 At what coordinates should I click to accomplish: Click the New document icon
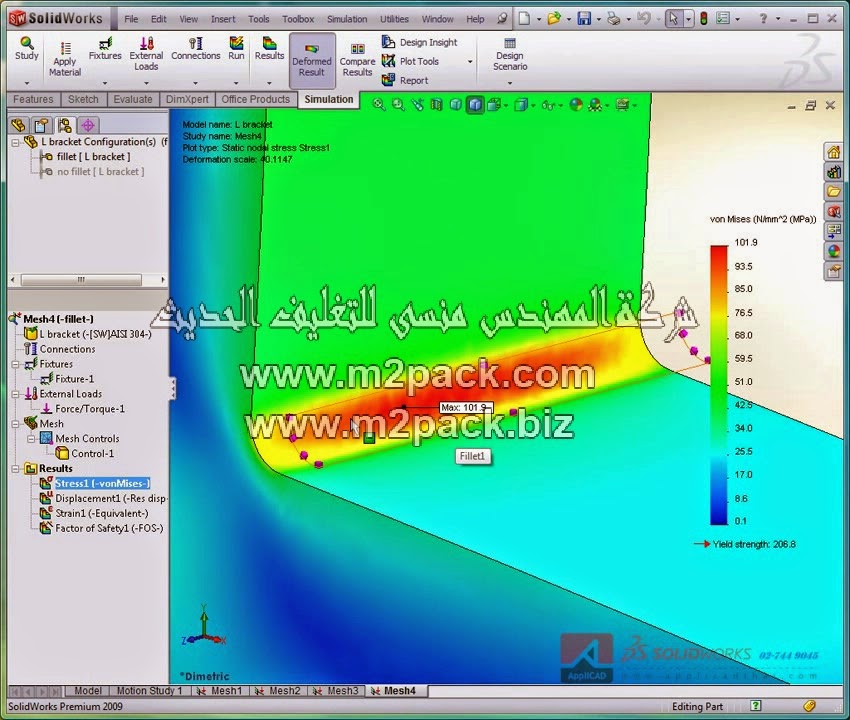524,19
